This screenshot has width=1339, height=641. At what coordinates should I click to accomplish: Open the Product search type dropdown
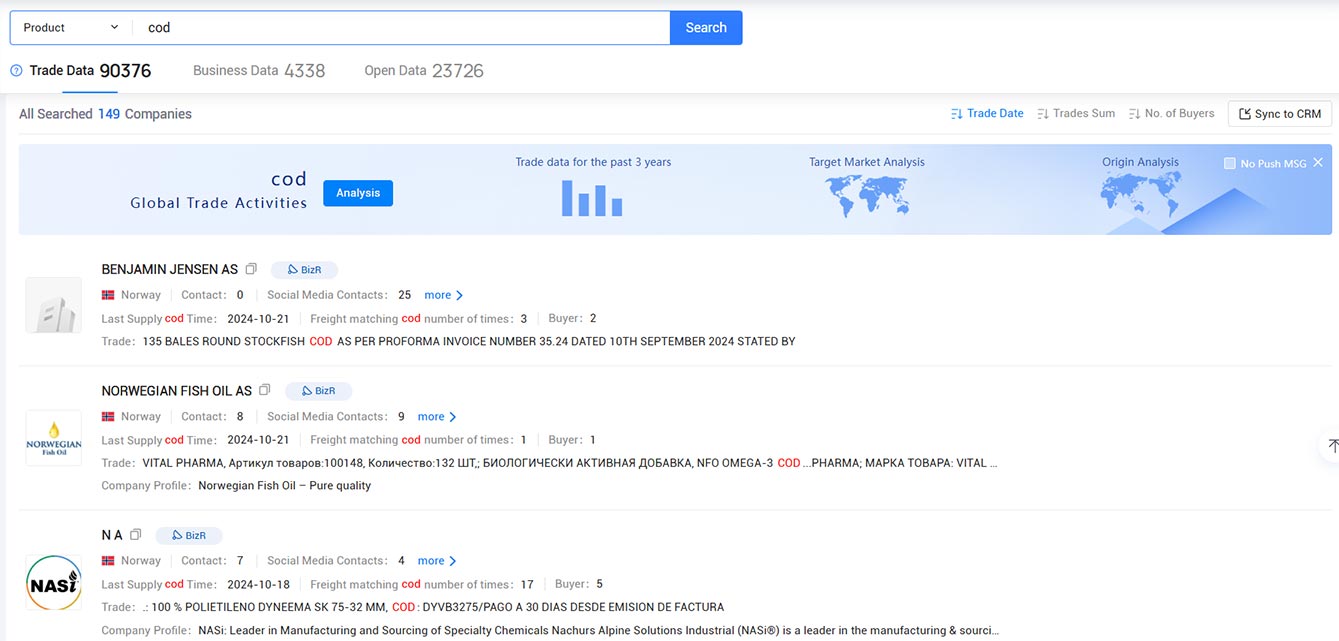point(71,28)
